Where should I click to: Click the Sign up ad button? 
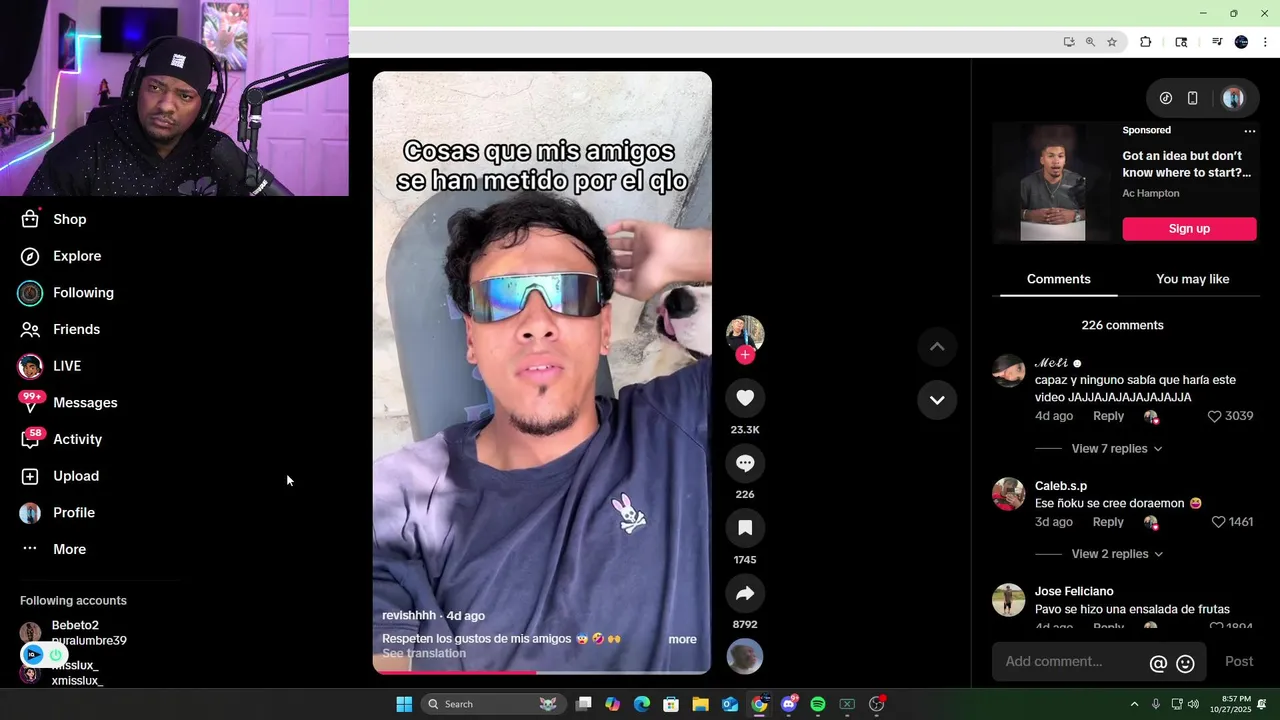pyautogui.click(x=1189, y=229)
